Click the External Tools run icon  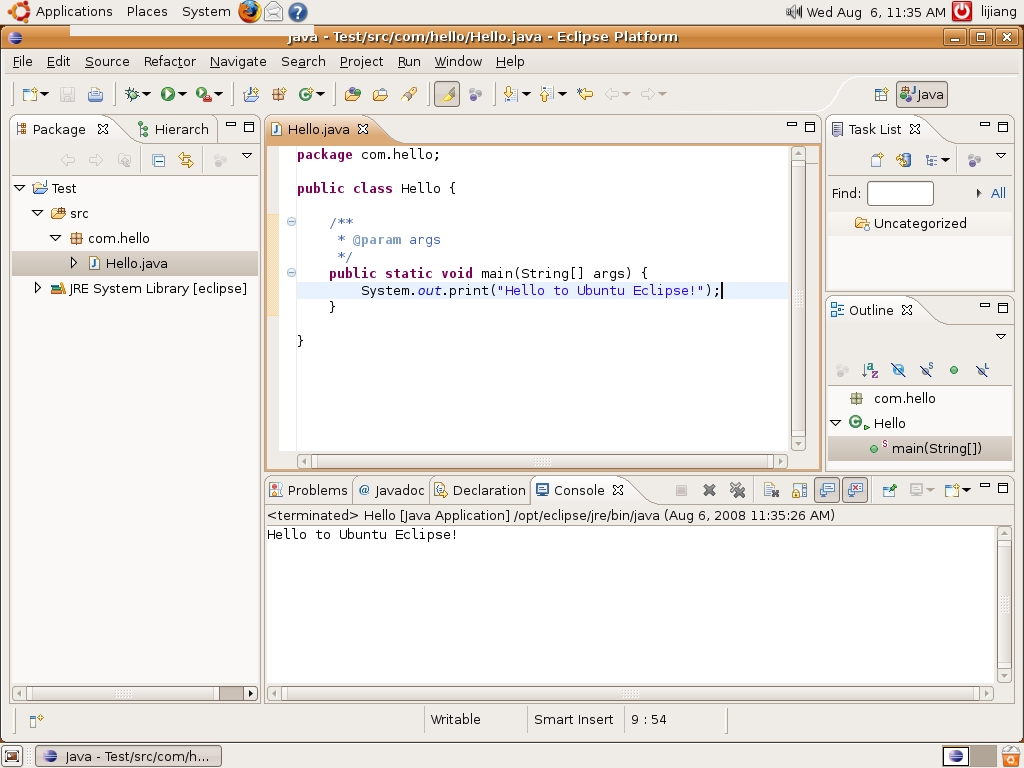tap(204, 95)
